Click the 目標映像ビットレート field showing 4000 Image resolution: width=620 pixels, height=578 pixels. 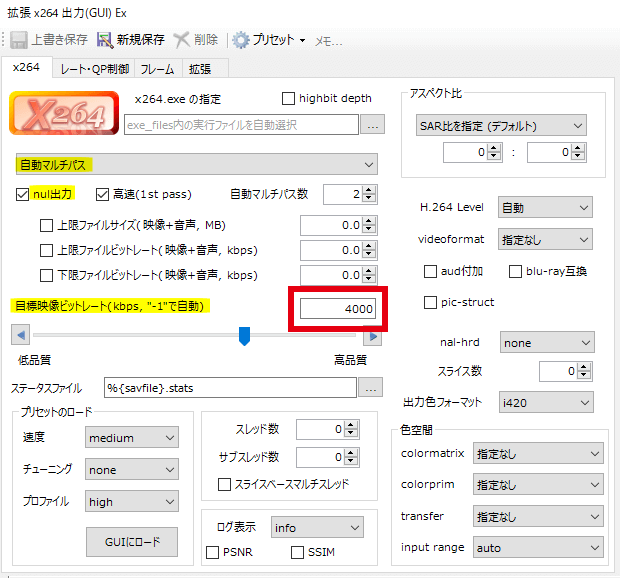pyautogui.click(x=339, y=309)
